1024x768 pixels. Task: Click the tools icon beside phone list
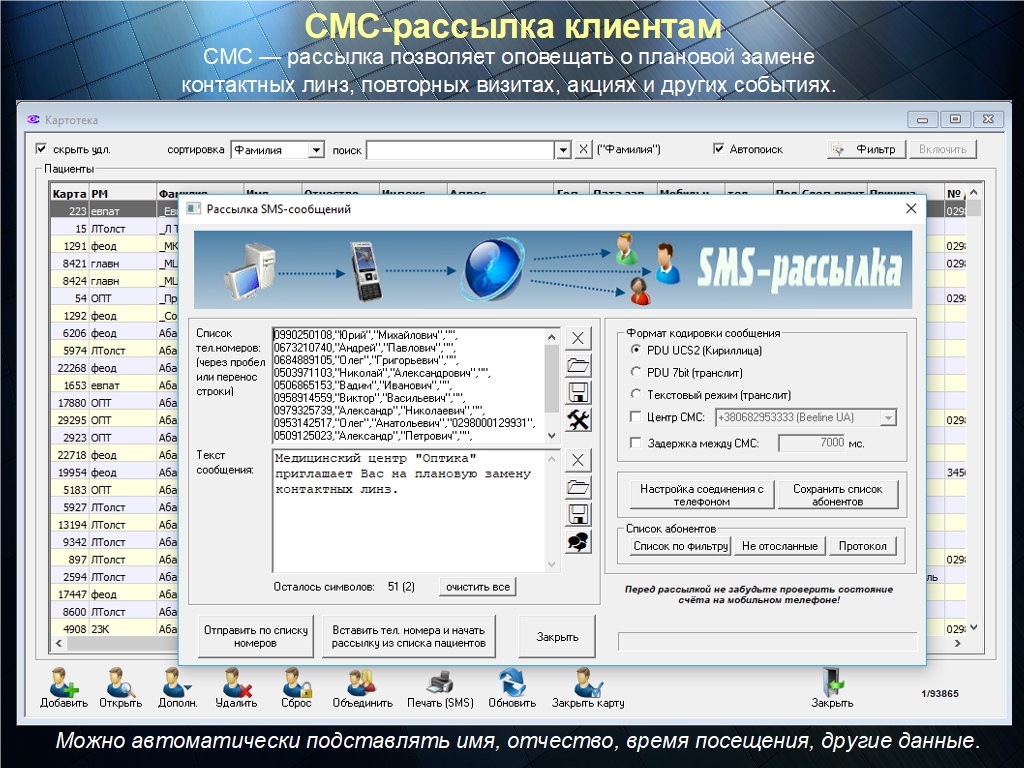(579, 420)
